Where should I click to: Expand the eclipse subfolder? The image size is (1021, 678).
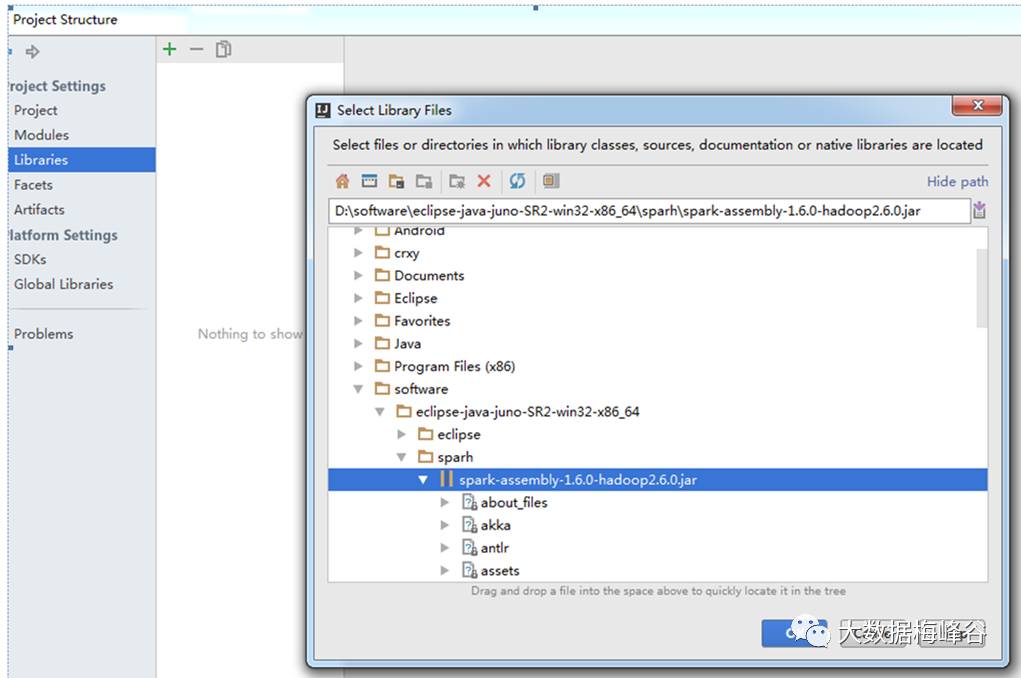point(402,434)
